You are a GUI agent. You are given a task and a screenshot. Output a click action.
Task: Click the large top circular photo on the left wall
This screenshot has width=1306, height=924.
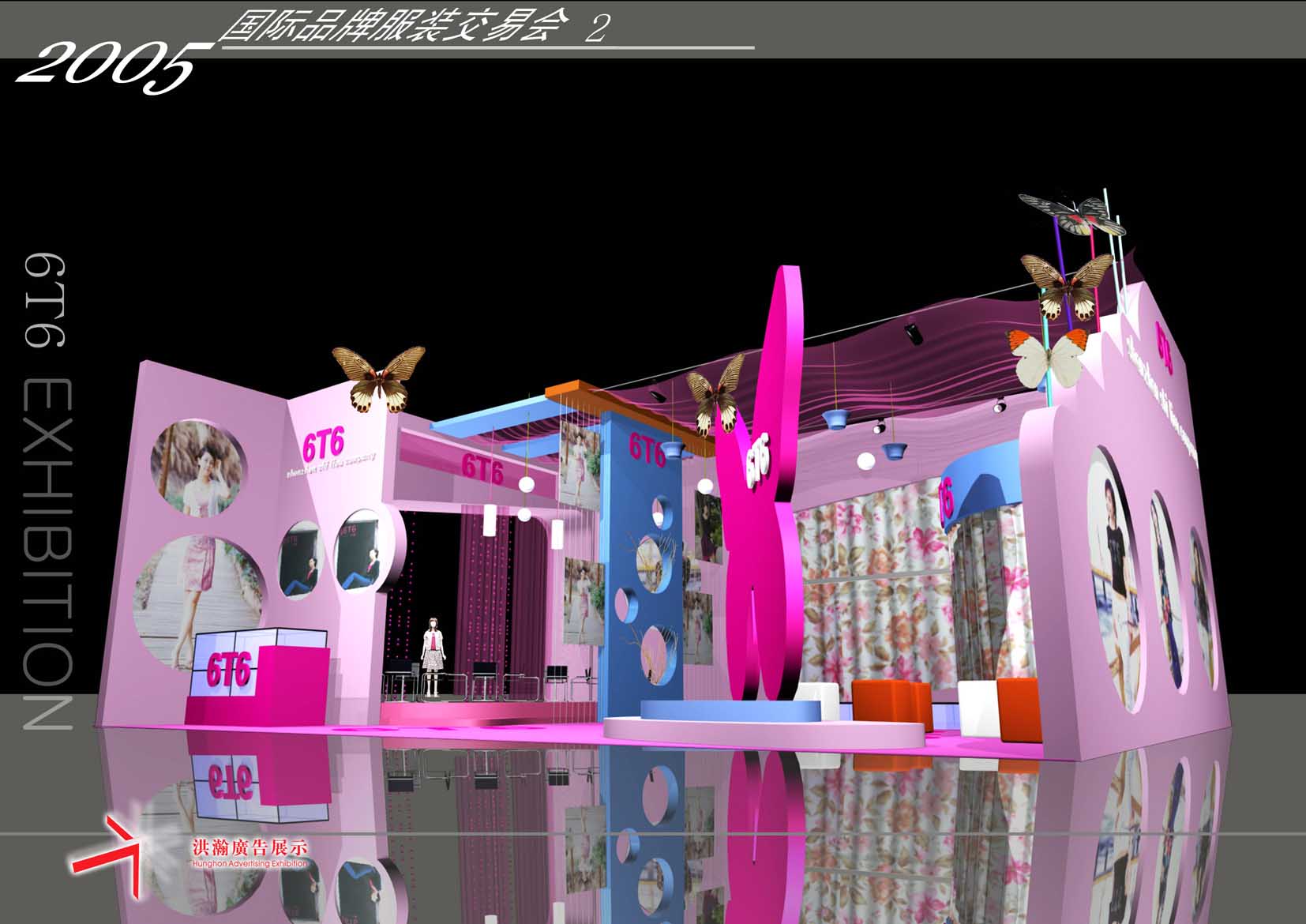coord(197,469)
